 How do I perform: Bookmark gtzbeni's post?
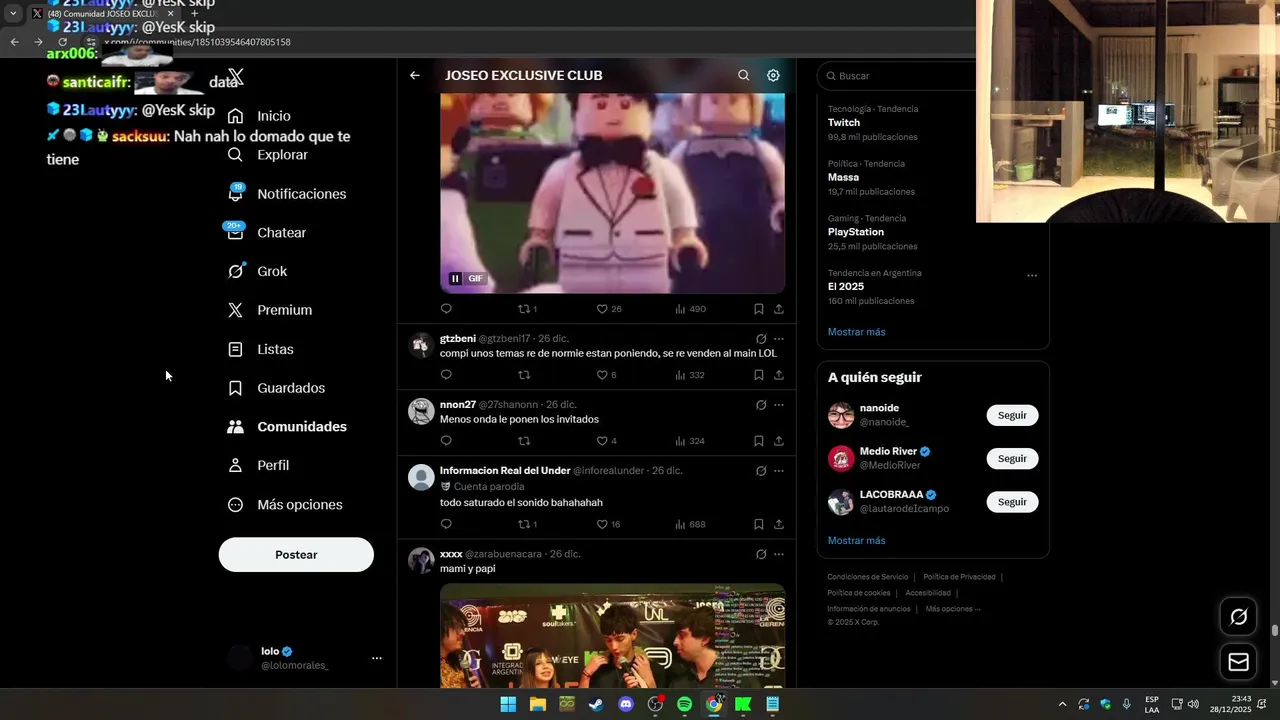tap(758, 375)
